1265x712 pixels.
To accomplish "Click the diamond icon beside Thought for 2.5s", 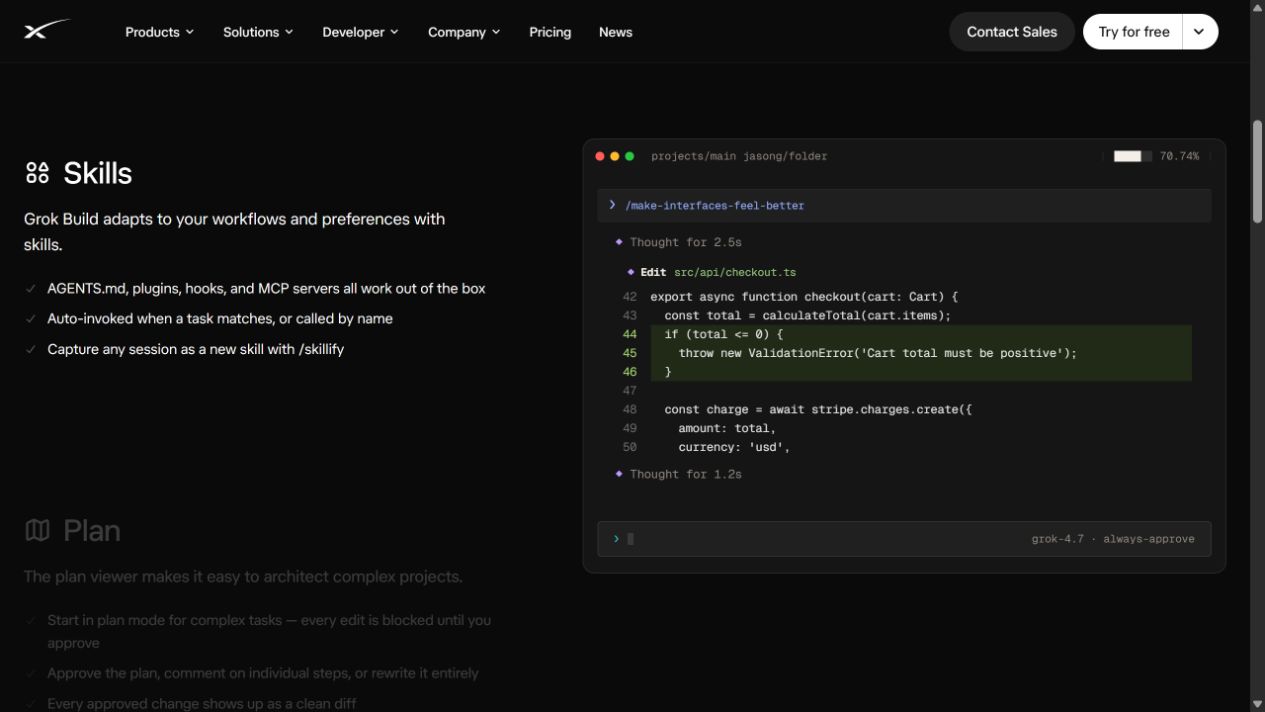I will click(x=619, y=242).
